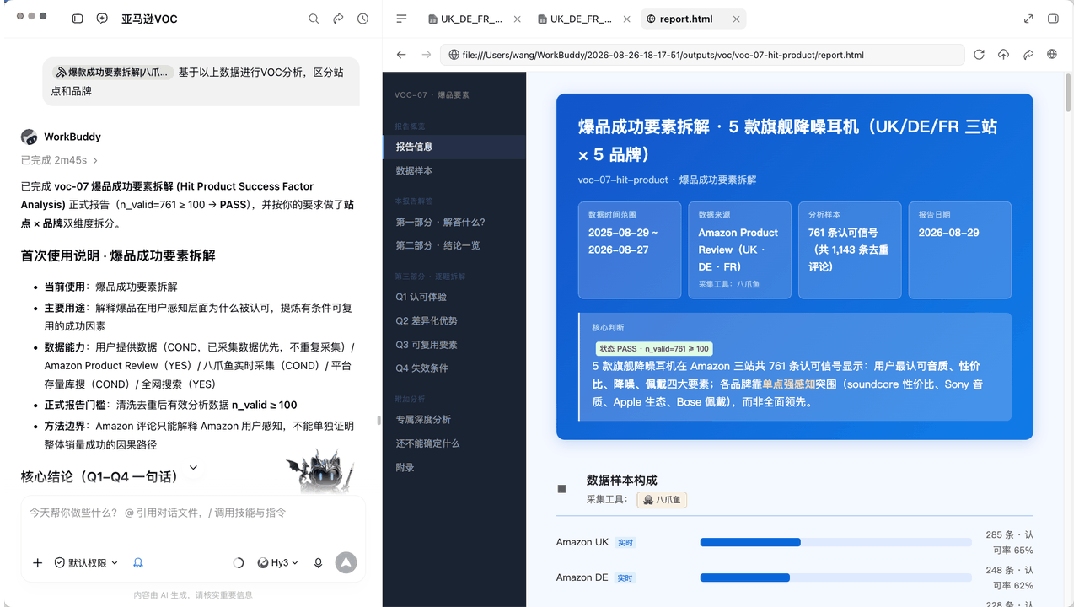Click the Amazon UK progress bar
Image resolution: width=1079 pixels, height=607 pixels.
(x=835, y=542)
